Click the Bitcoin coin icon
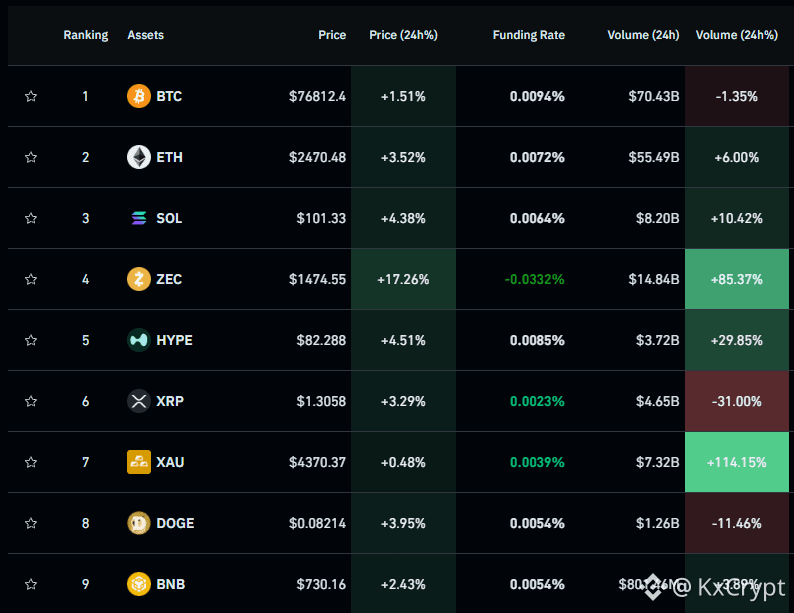794x613 pixels. point(139,96)
